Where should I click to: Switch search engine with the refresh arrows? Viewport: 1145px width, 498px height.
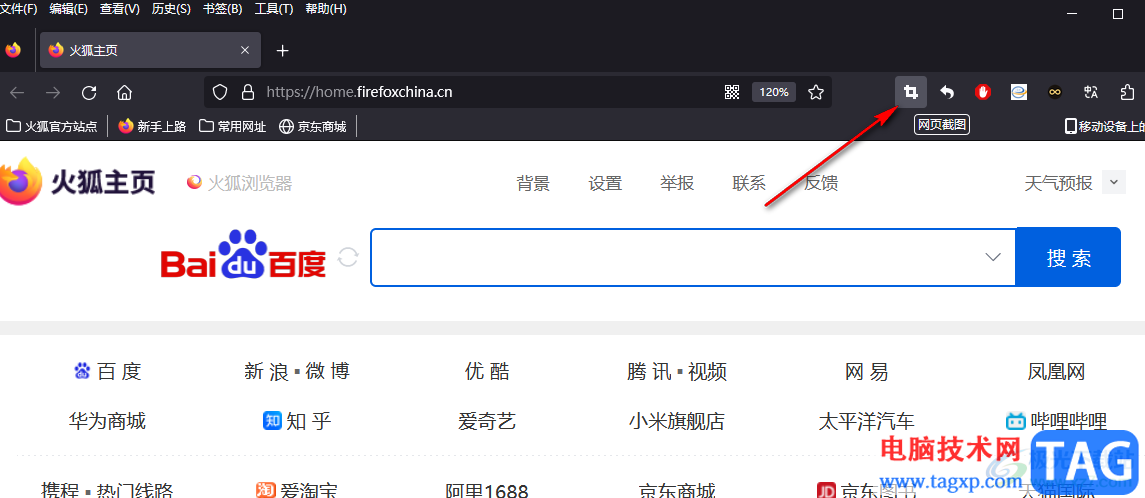pos(348,257)
